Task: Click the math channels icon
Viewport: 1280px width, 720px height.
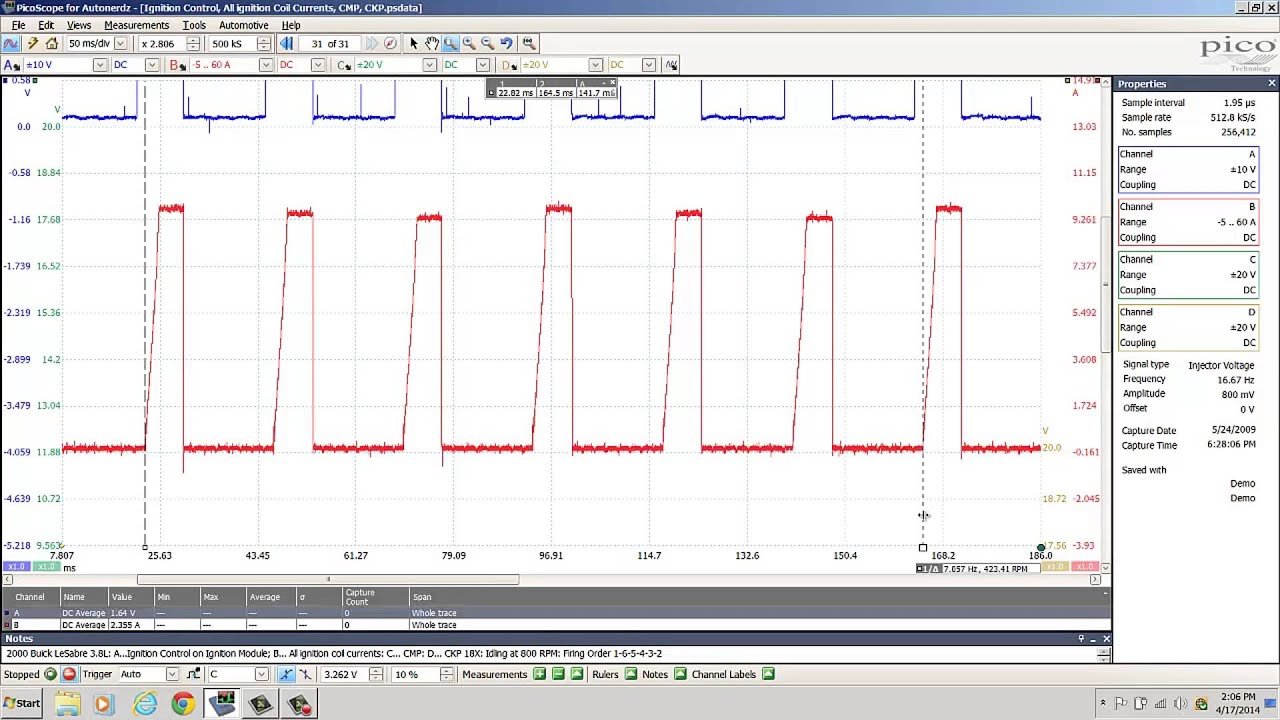Action: [671, 65]
